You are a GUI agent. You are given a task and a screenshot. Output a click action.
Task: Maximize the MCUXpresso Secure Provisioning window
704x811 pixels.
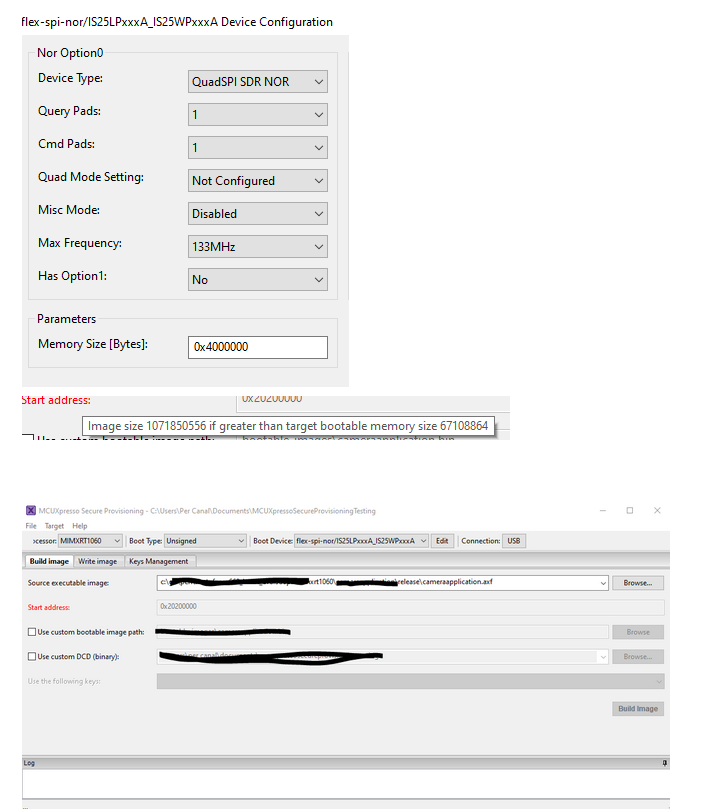[x=630, y=510]
